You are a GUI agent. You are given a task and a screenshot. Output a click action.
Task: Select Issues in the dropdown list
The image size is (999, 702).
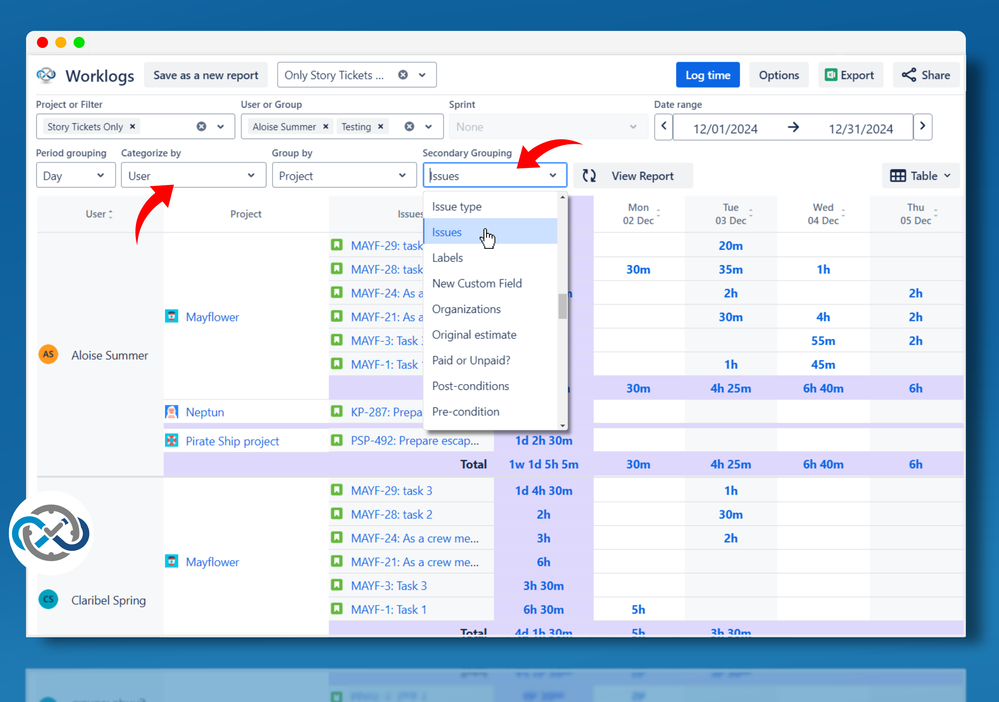(x=491, y=232)
